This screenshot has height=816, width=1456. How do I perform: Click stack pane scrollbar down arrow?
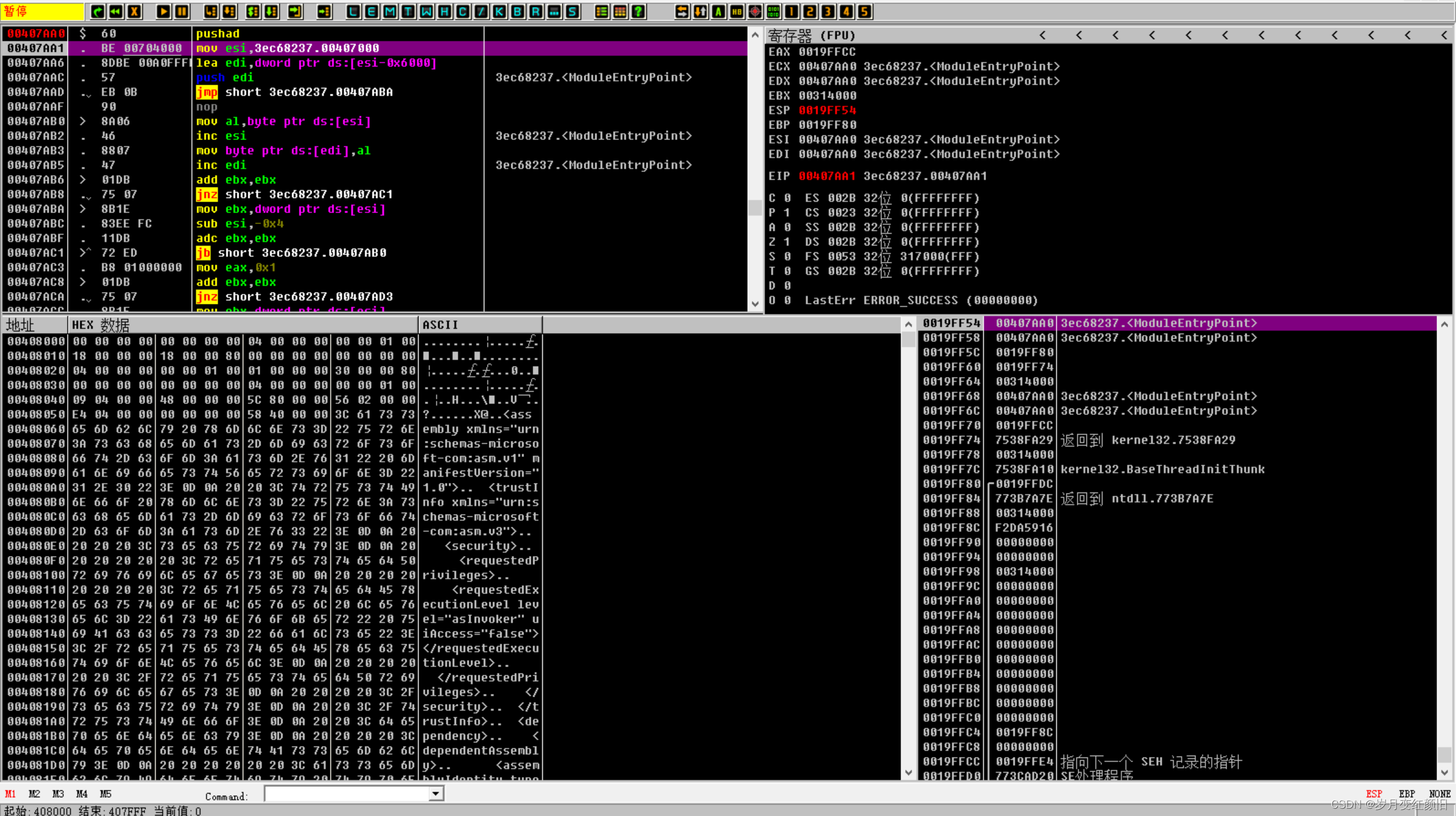tap(1444, 773)
